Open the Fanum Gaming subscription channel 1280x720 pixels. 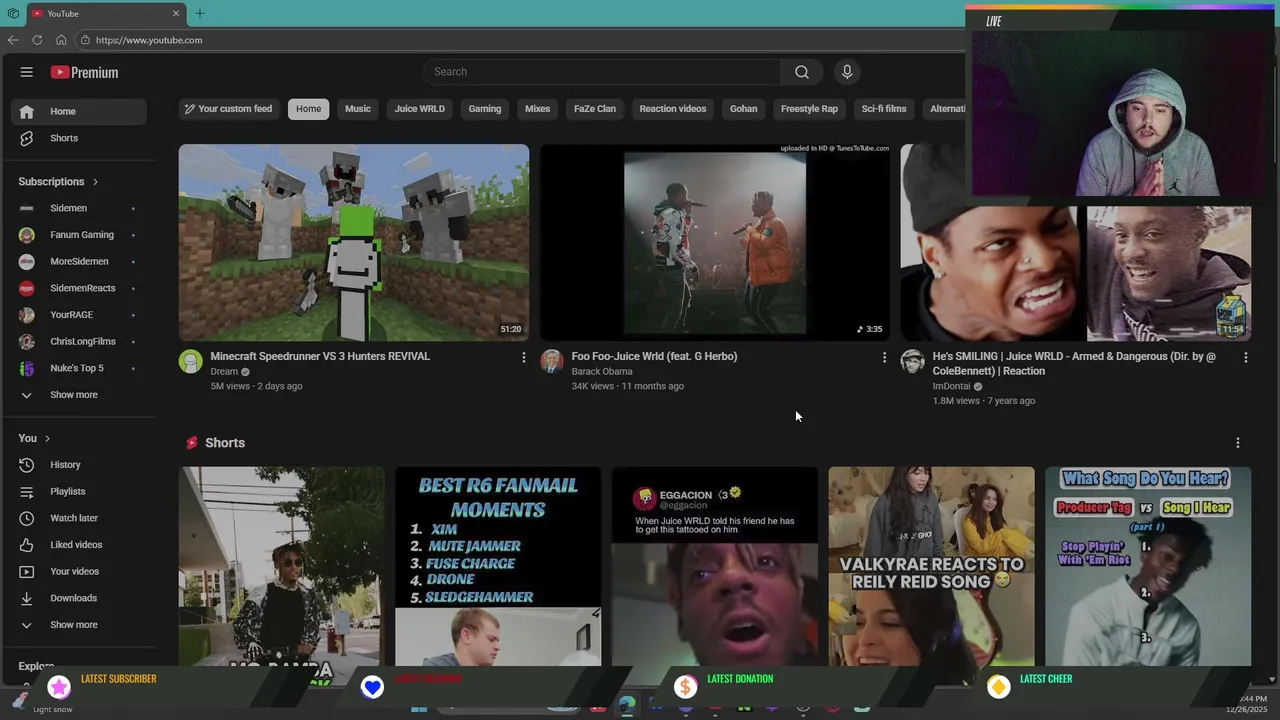[x=79, y=235]
